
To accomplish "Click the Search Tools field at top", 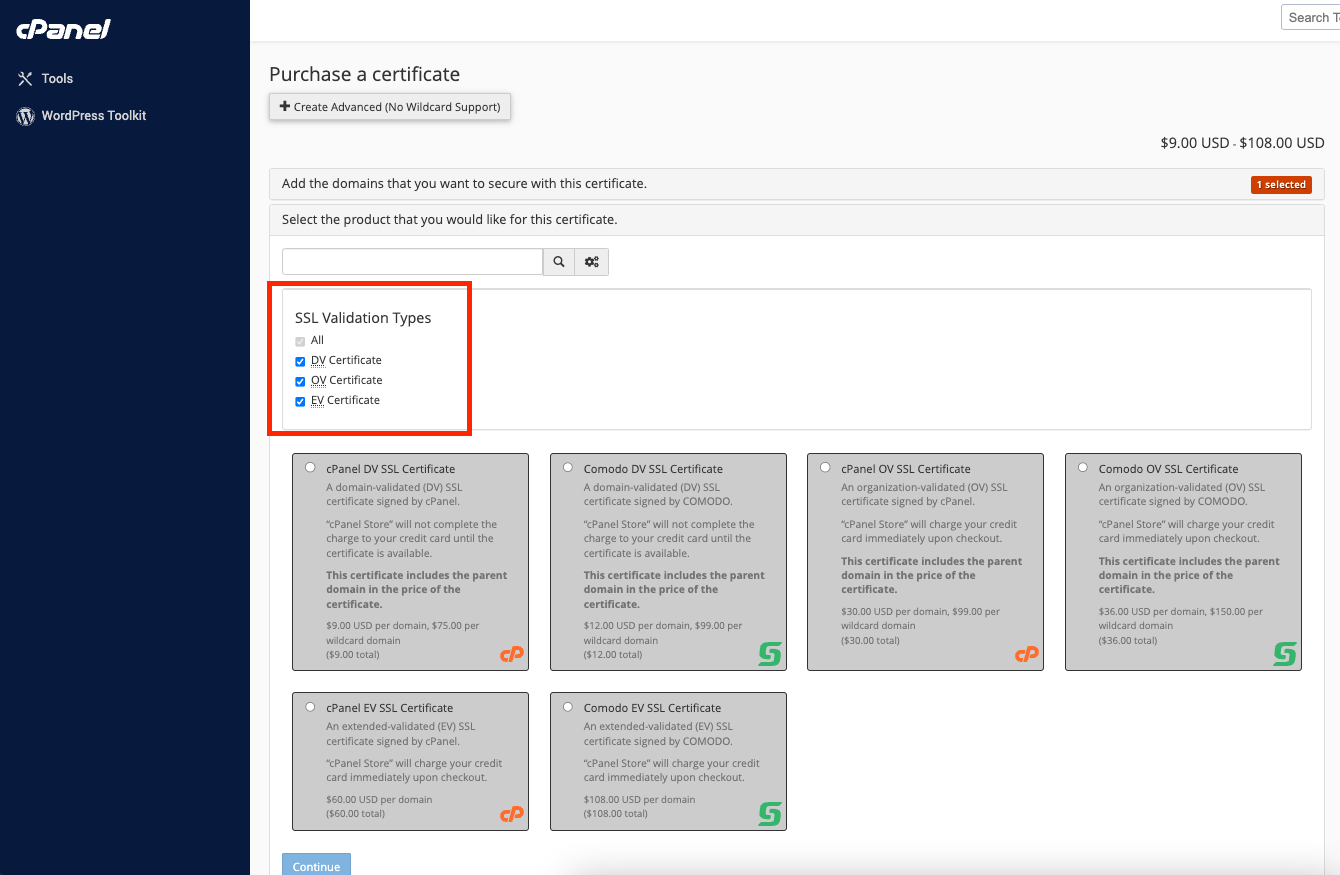I will point(1311,17).
